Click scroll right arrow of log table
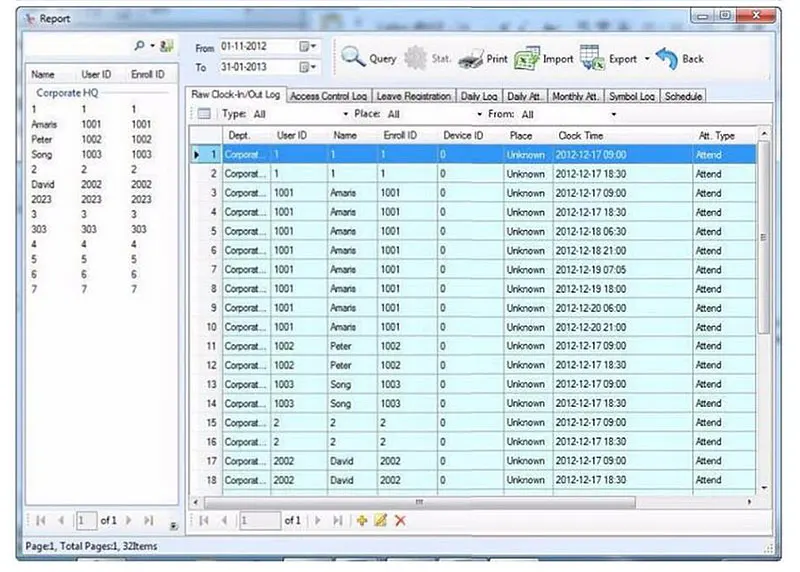 (749, 502)
